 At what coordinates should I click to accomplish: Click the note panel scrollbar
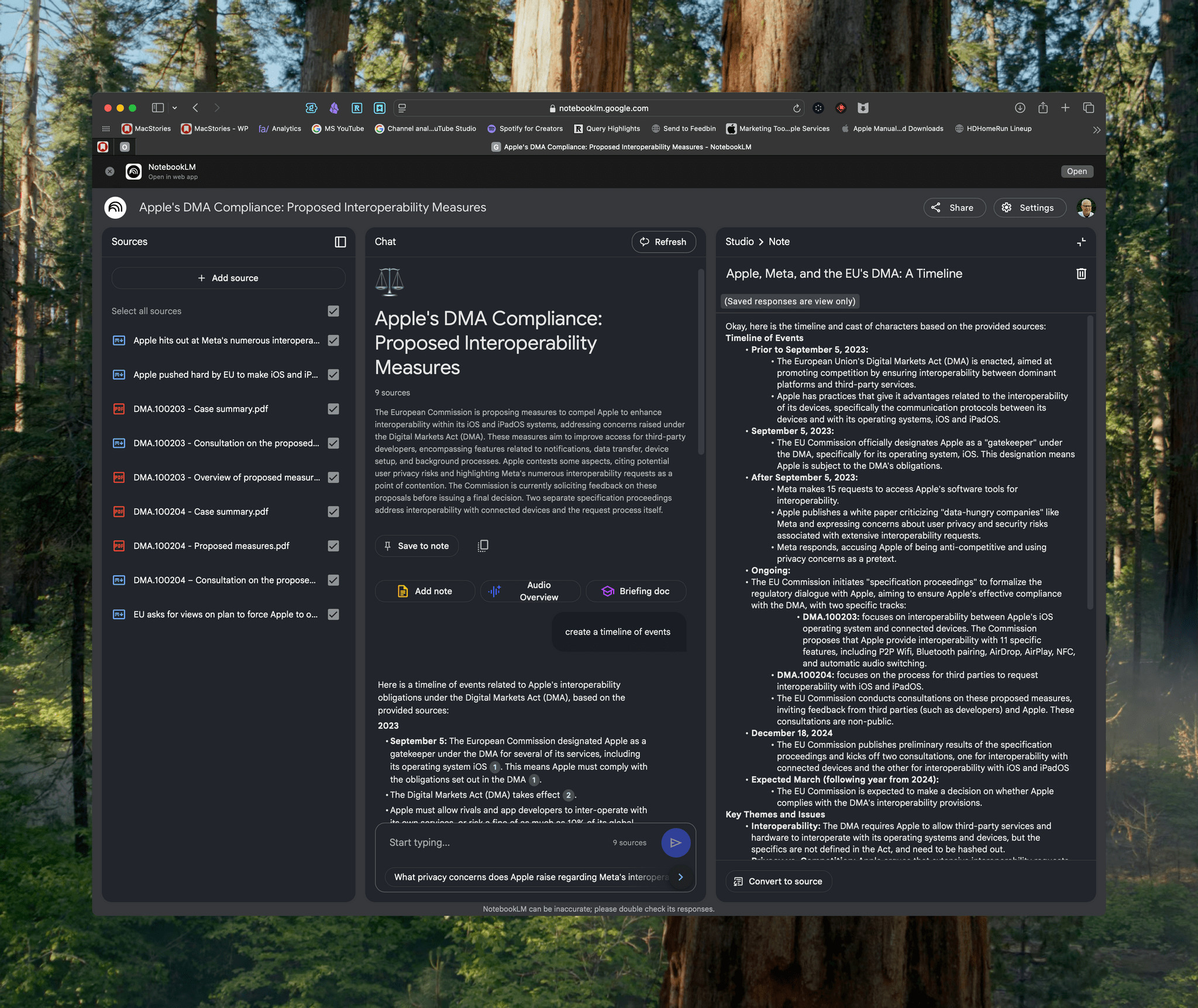(x=1090, y=463)
